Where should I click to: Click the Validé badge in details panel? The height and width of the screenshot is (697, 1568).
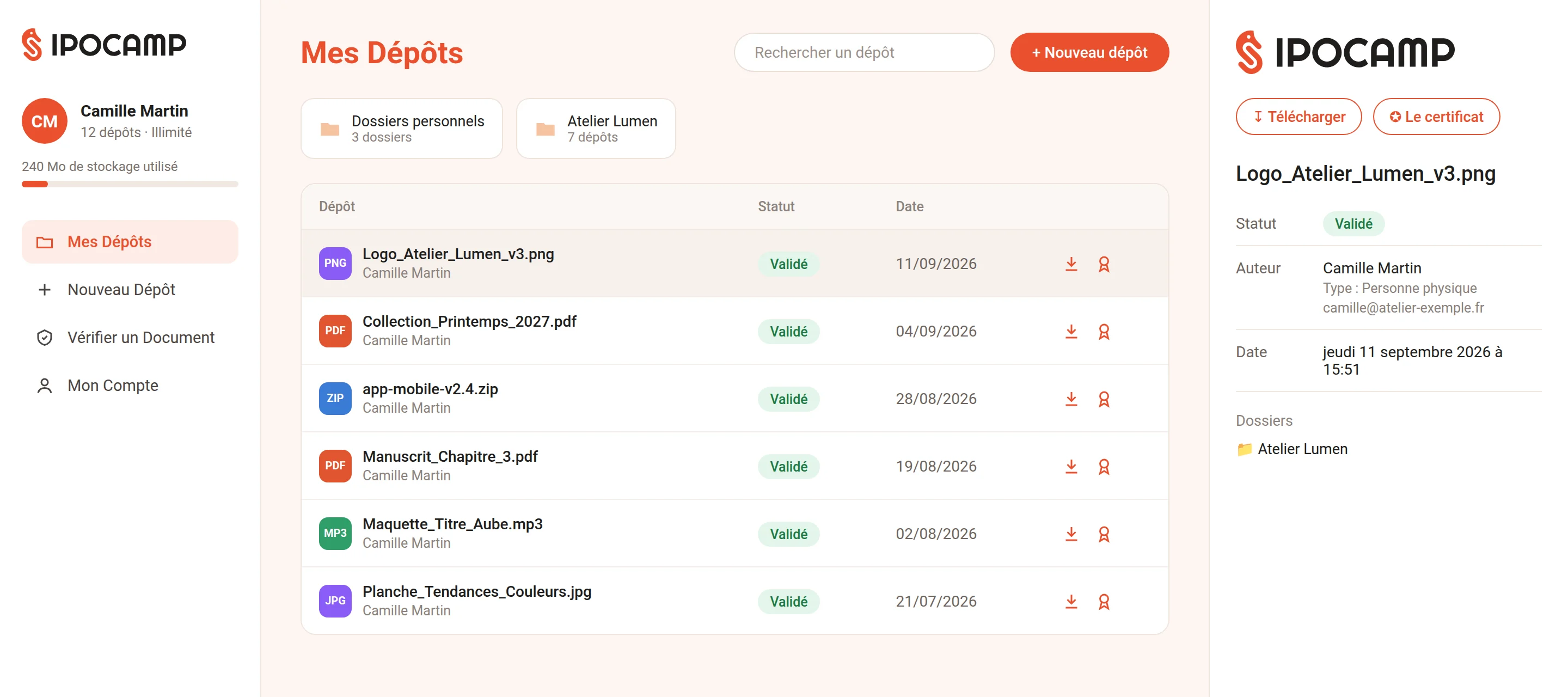pos(1353,224)
